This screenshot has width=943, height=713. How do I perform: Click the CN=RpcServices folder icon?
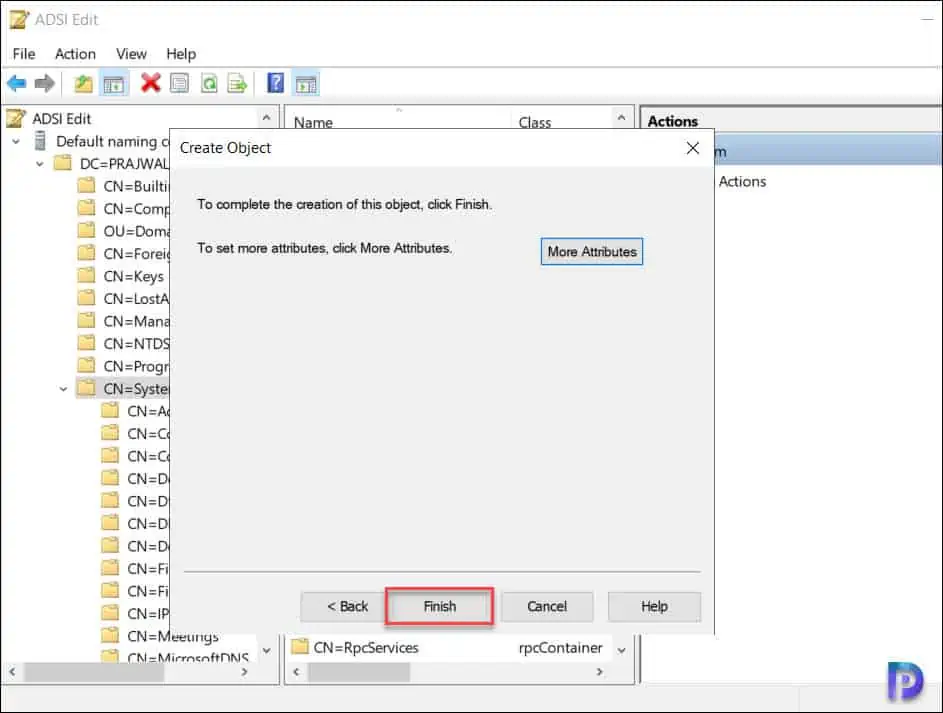[299, 647]
